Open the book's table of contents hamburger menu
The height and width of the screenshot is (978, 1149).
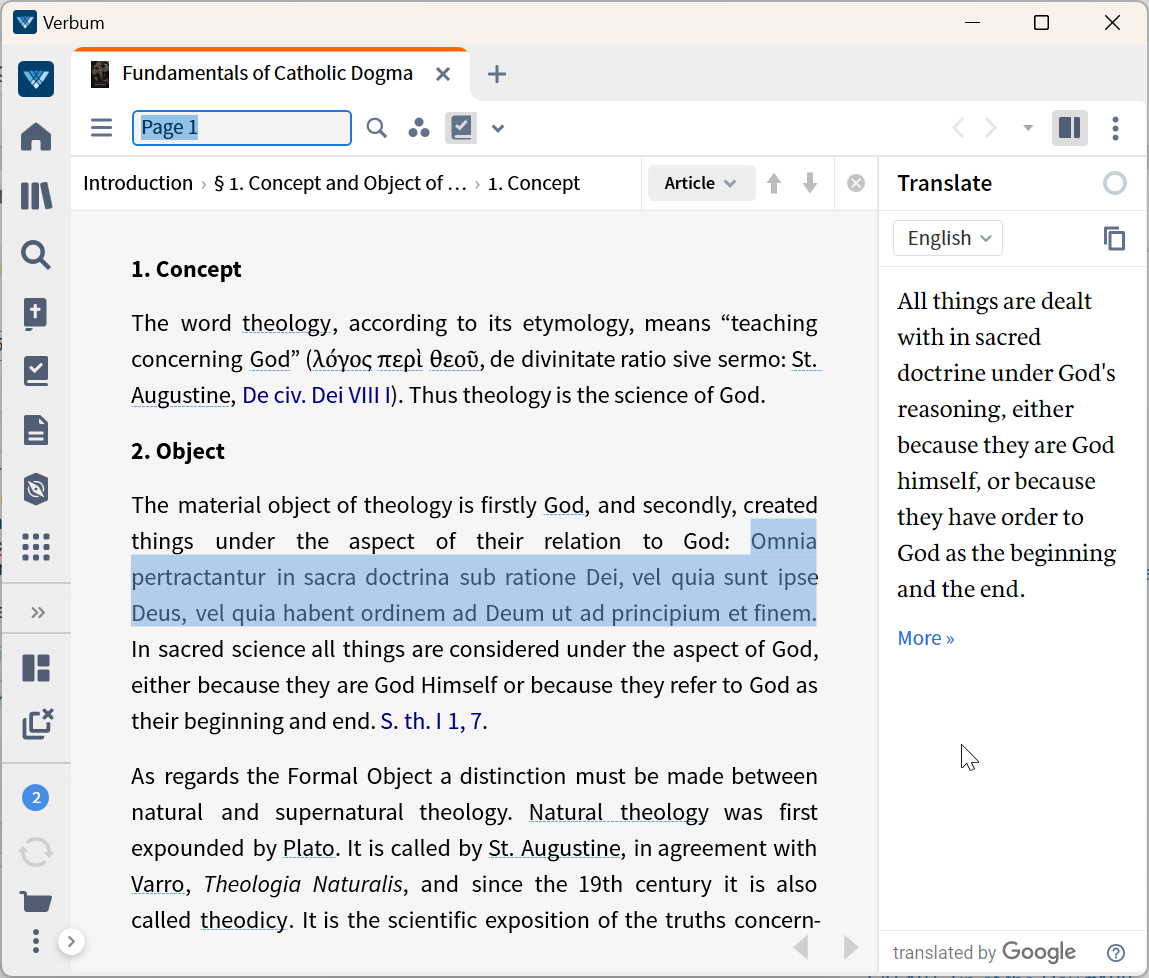pos(101,128)
